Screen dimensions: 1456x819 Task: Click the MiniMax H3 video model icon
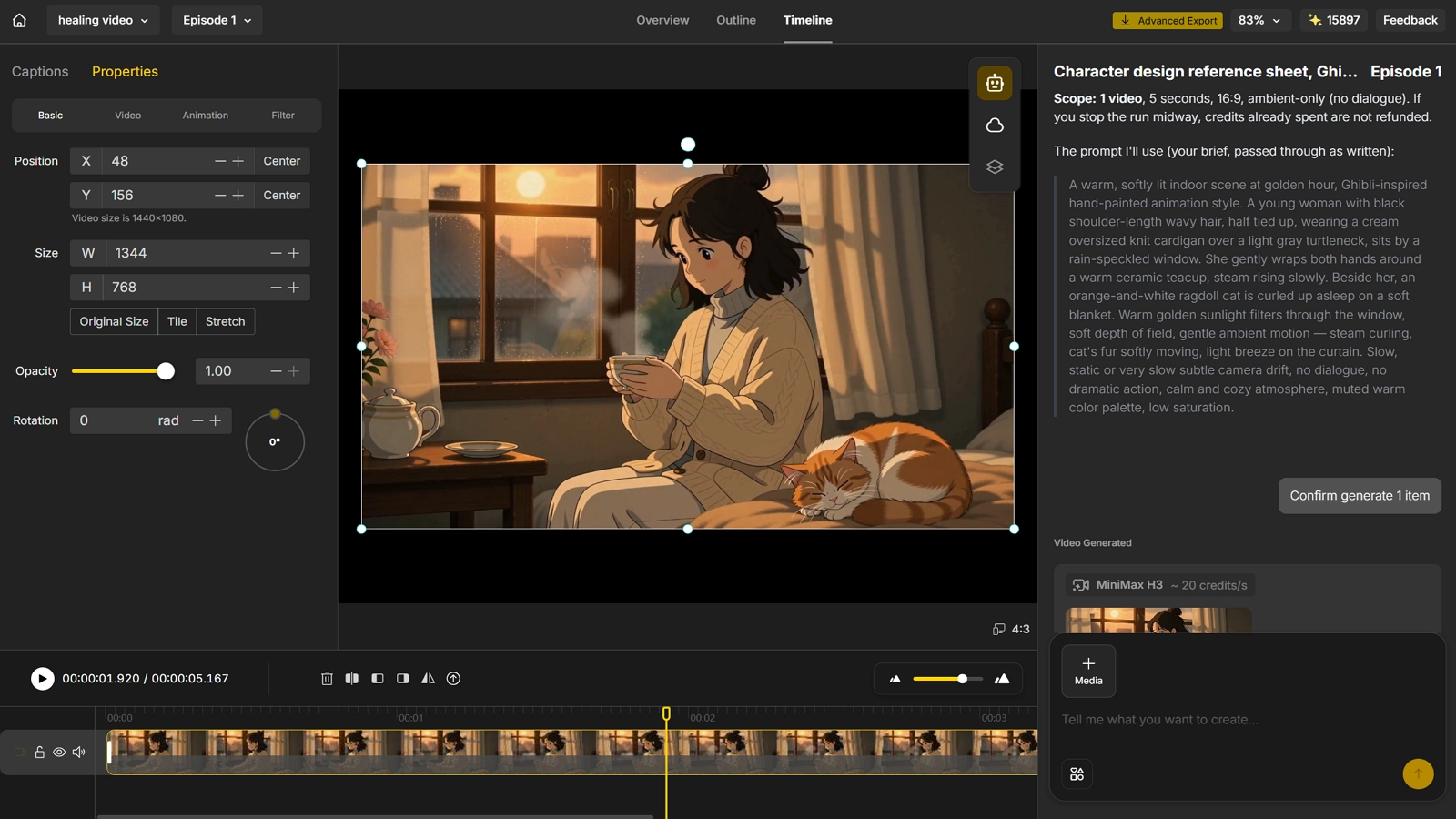click(x=1081, y=585)
